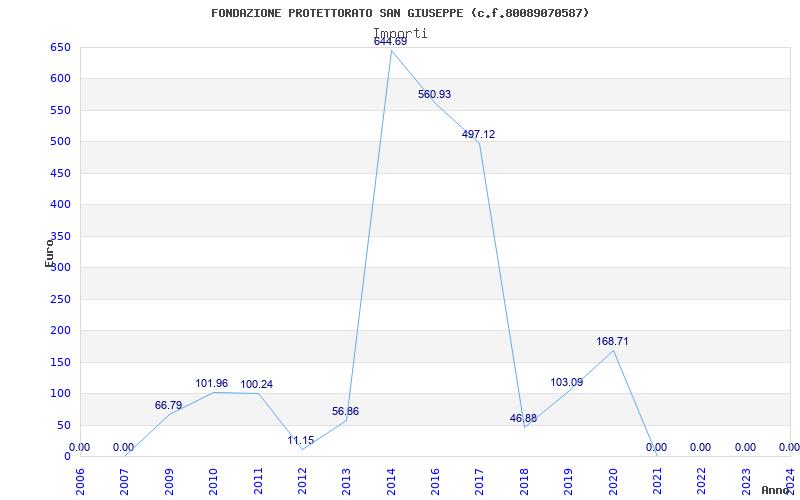The height and width of the screenshot is (500, 800).
Task: Click the 'Anno' x-axis title
Action: pos(776,490)
